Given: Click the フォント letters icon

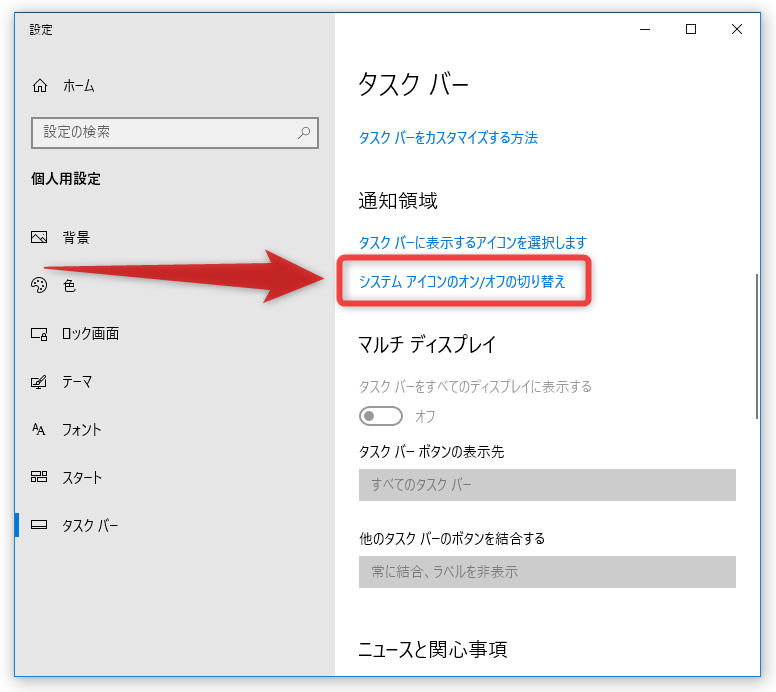Looking at the screenshot, I should tap(39, 429).
